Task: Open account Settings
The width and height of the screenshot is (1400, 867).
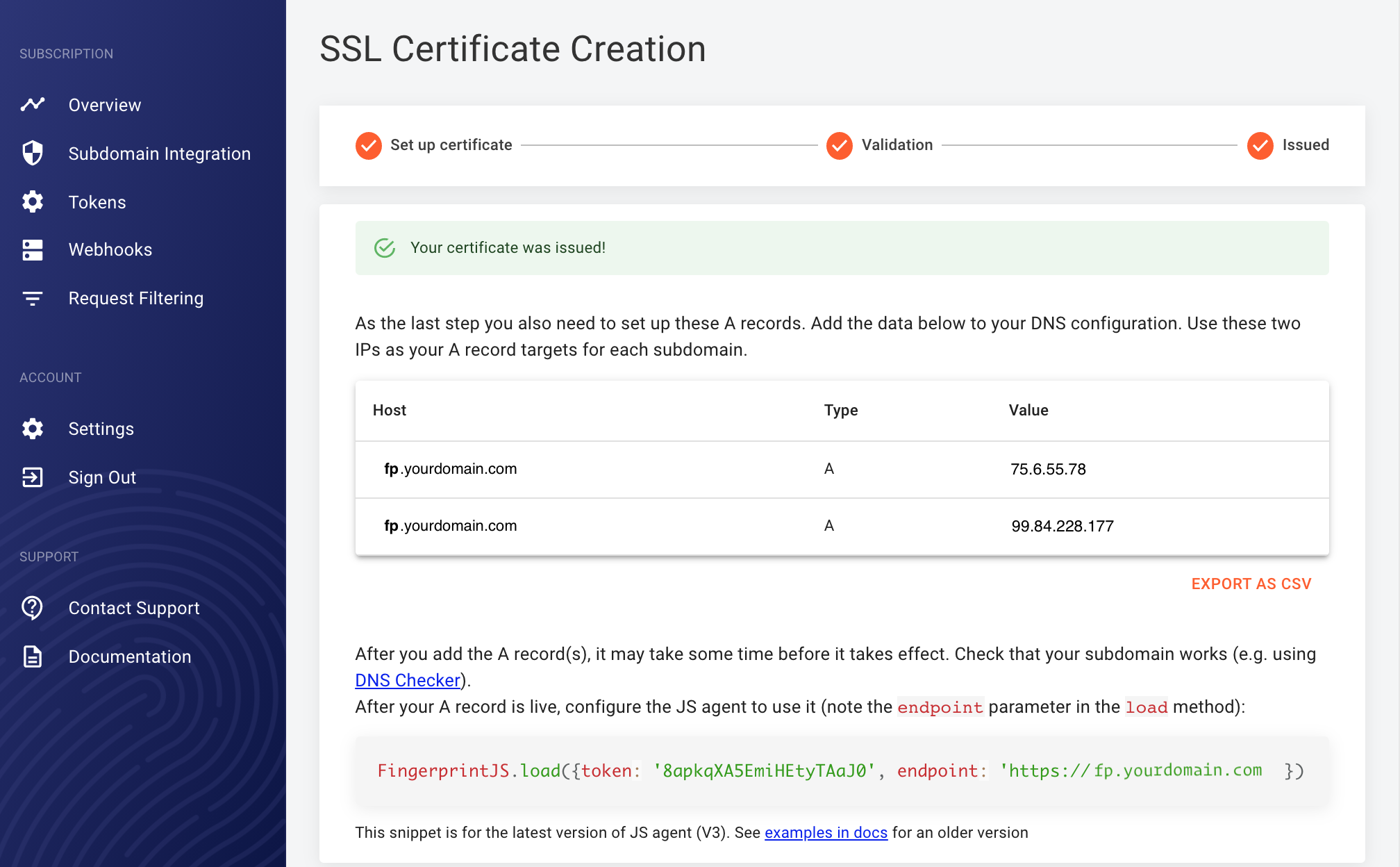Action: coord(101,429)
